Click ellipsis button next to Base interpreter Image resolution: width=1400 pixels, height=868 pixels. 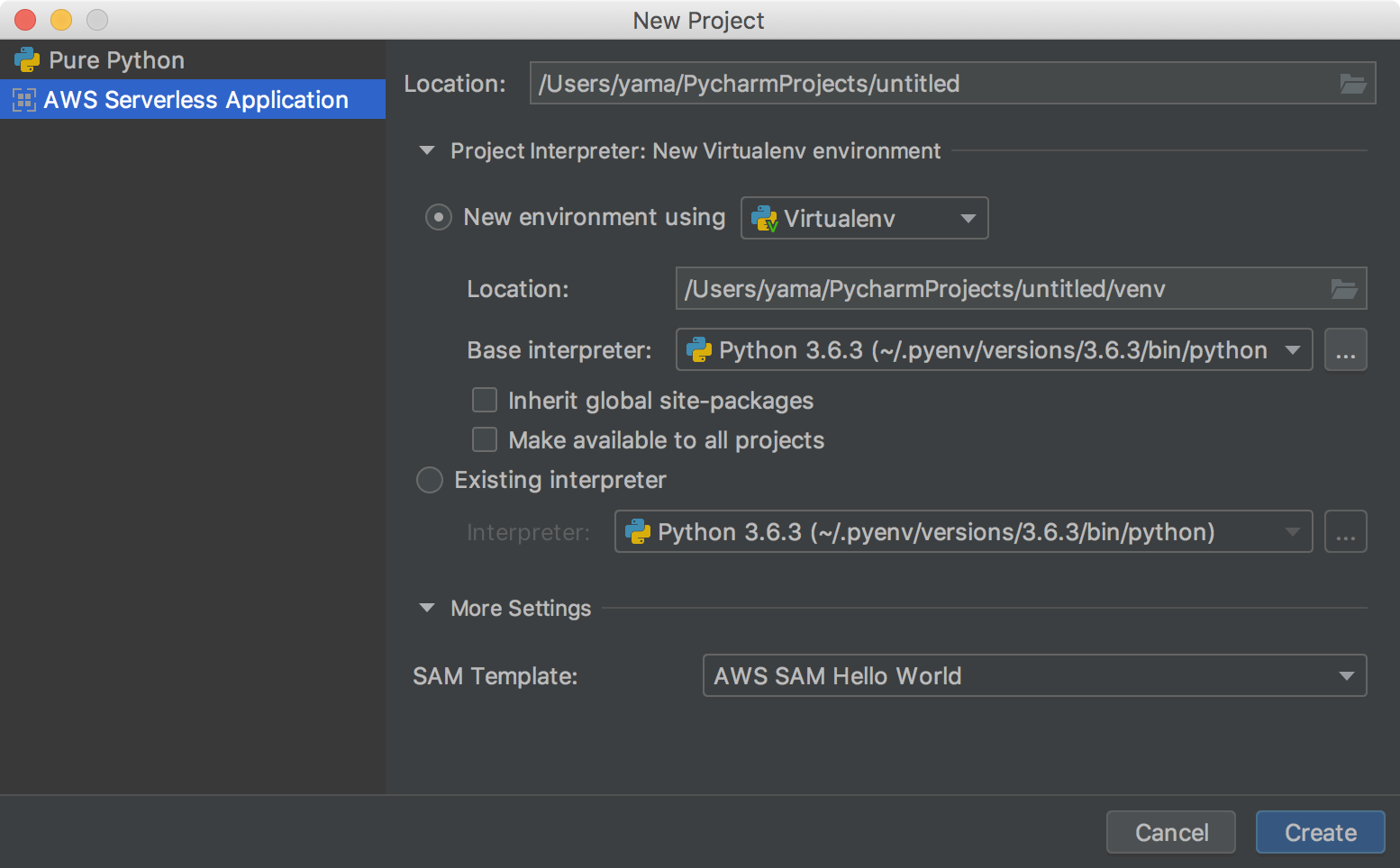pos(1346,349)
